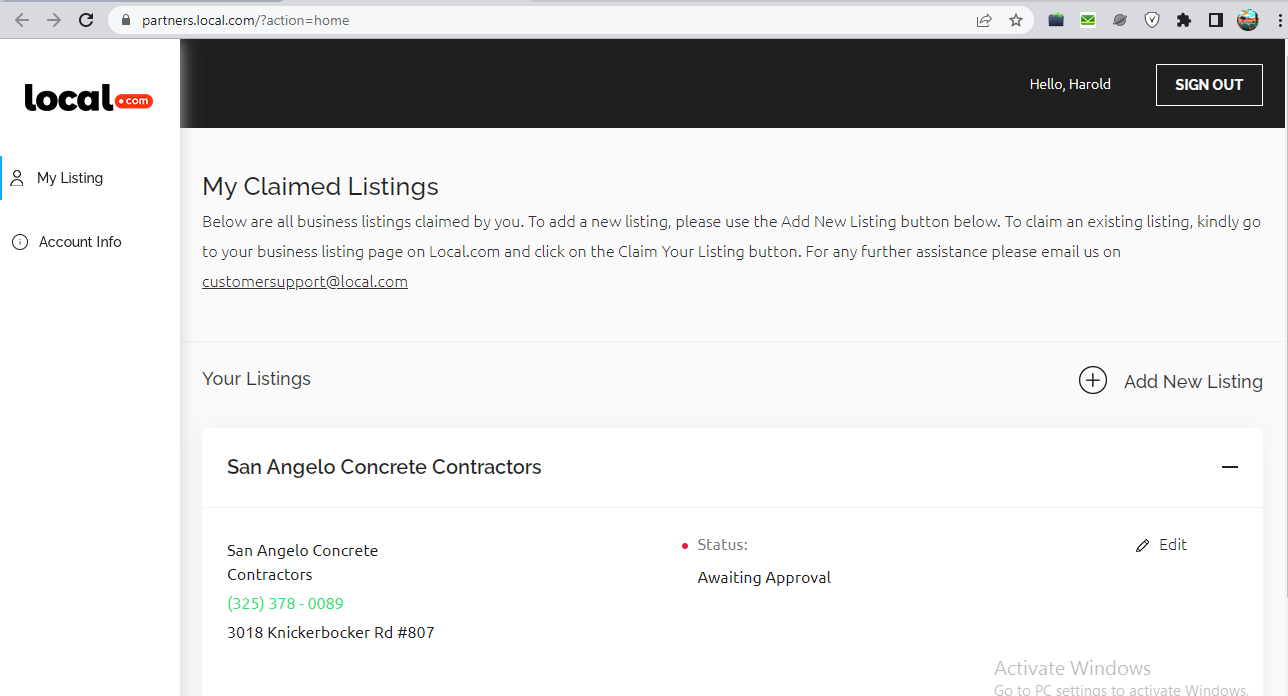This screenshot has width=1288, height=696.
Task: Click the shield extension icon
Action: click(x=1152, y=20)
